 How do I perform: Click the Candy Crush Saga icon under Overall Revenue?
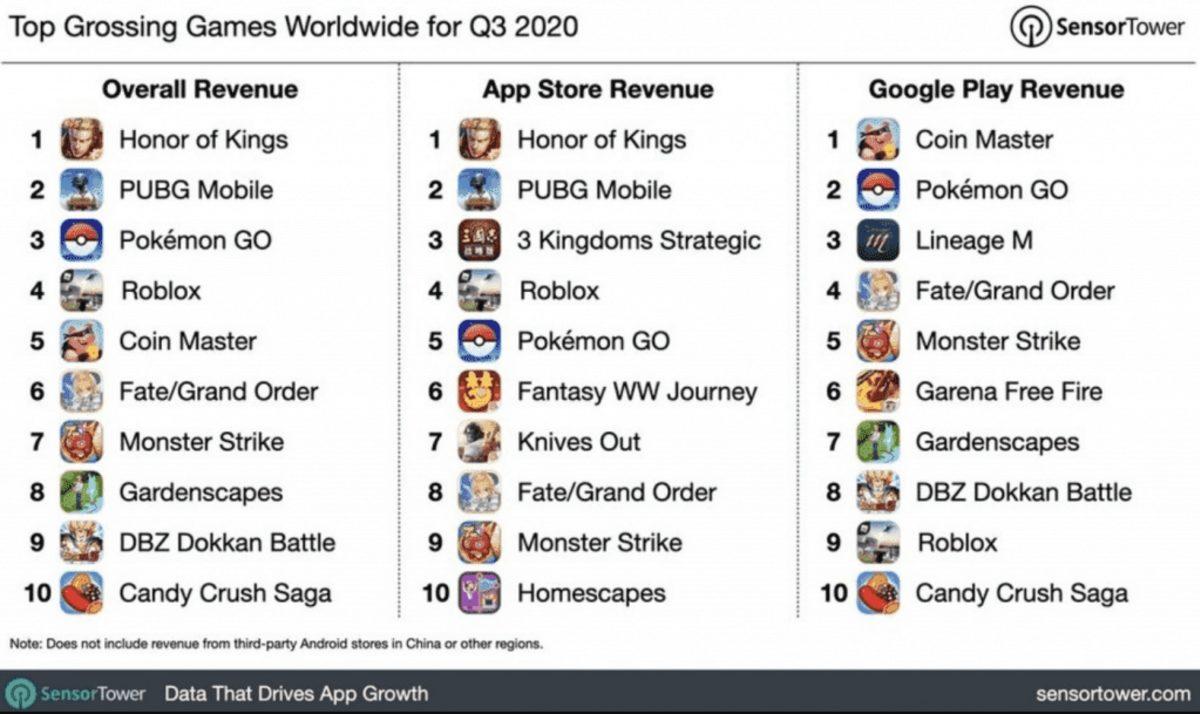[x=81, y=593]
